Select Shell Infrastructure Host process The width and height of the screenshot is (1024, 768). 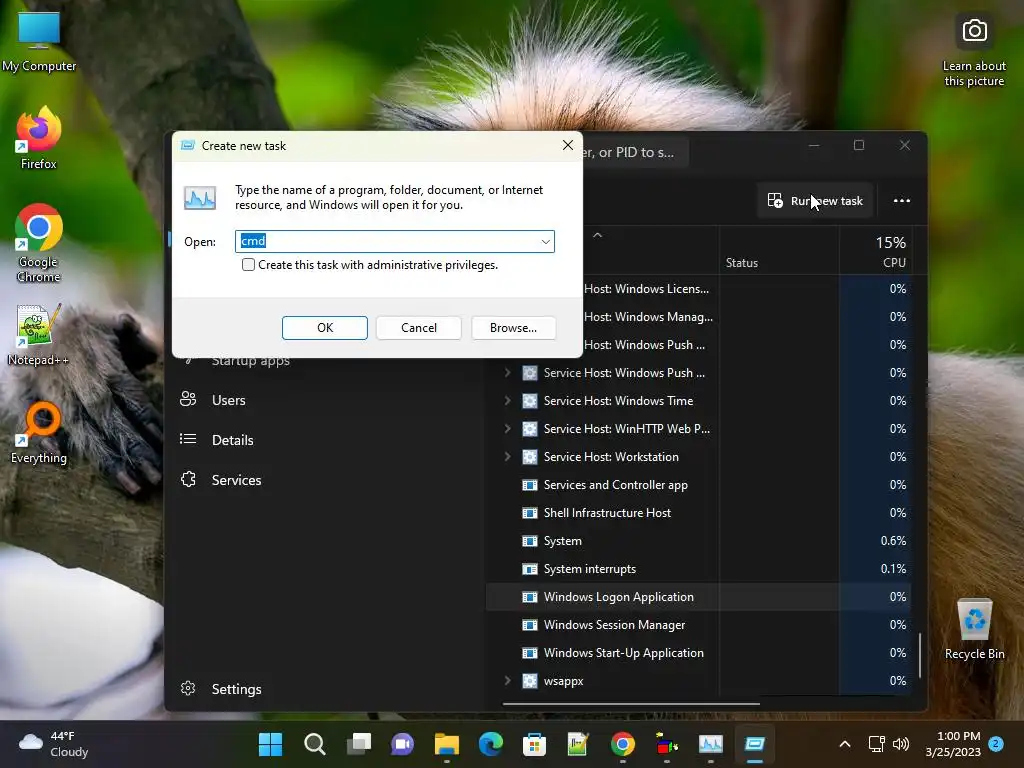699,513
